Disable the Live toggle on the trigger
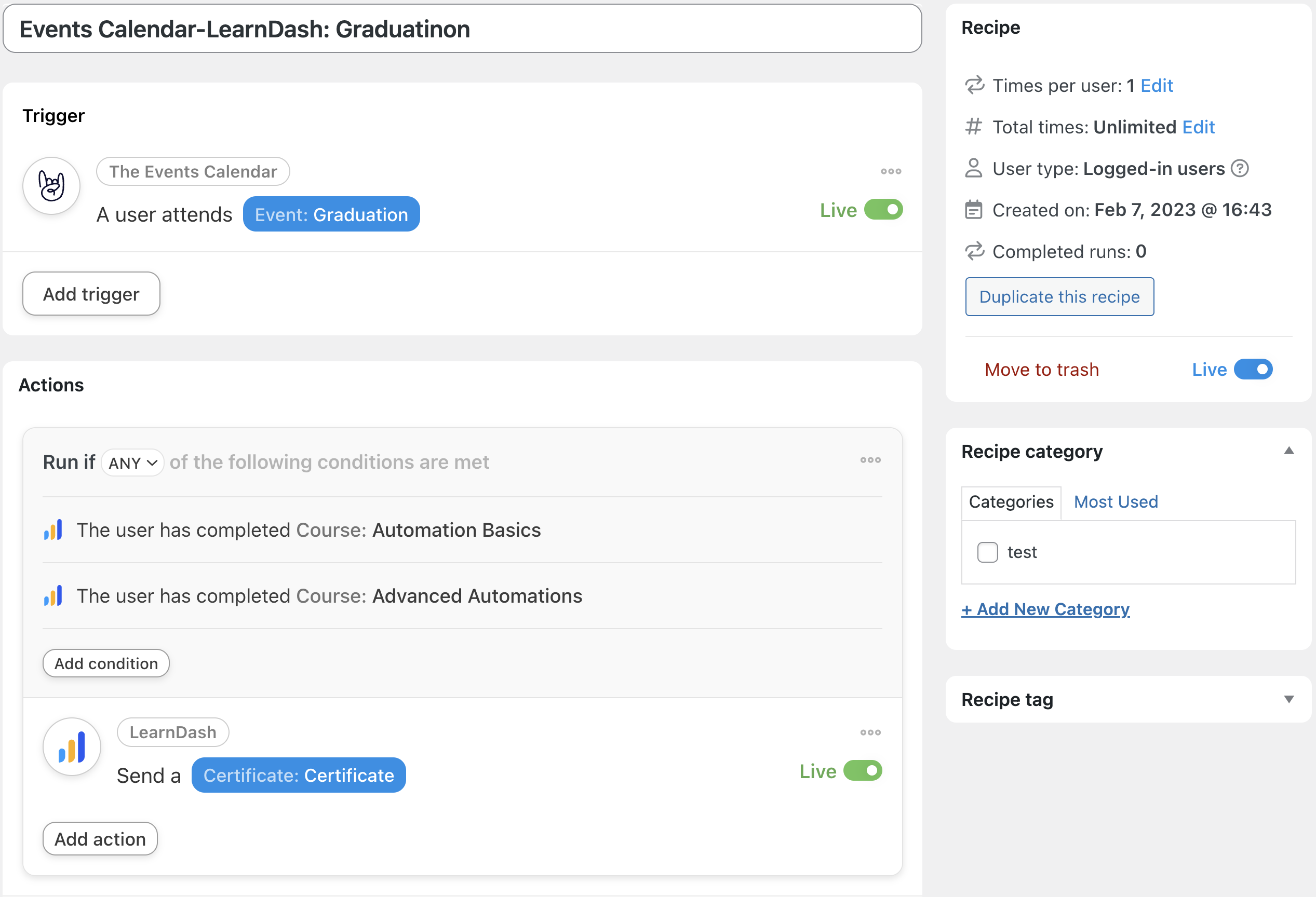Screen dimensions: 1316x897 [882, 209]
